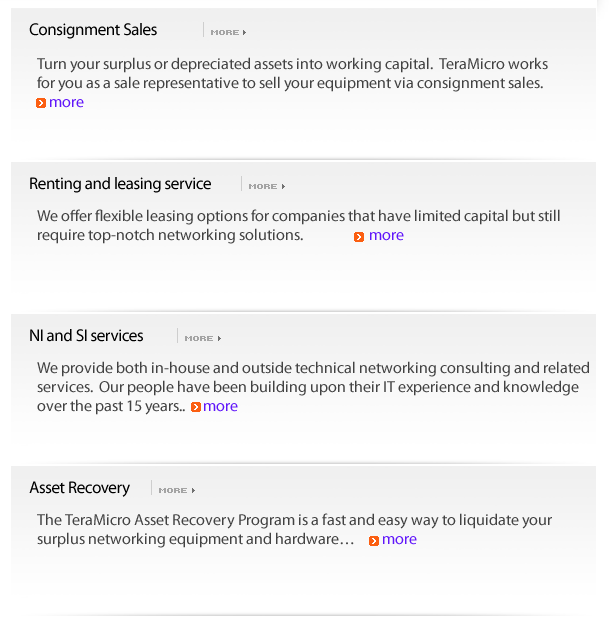The image size is (610, 617).
Task: Open the "more" link after the Asset Recovery description
Action: (399, 540)
